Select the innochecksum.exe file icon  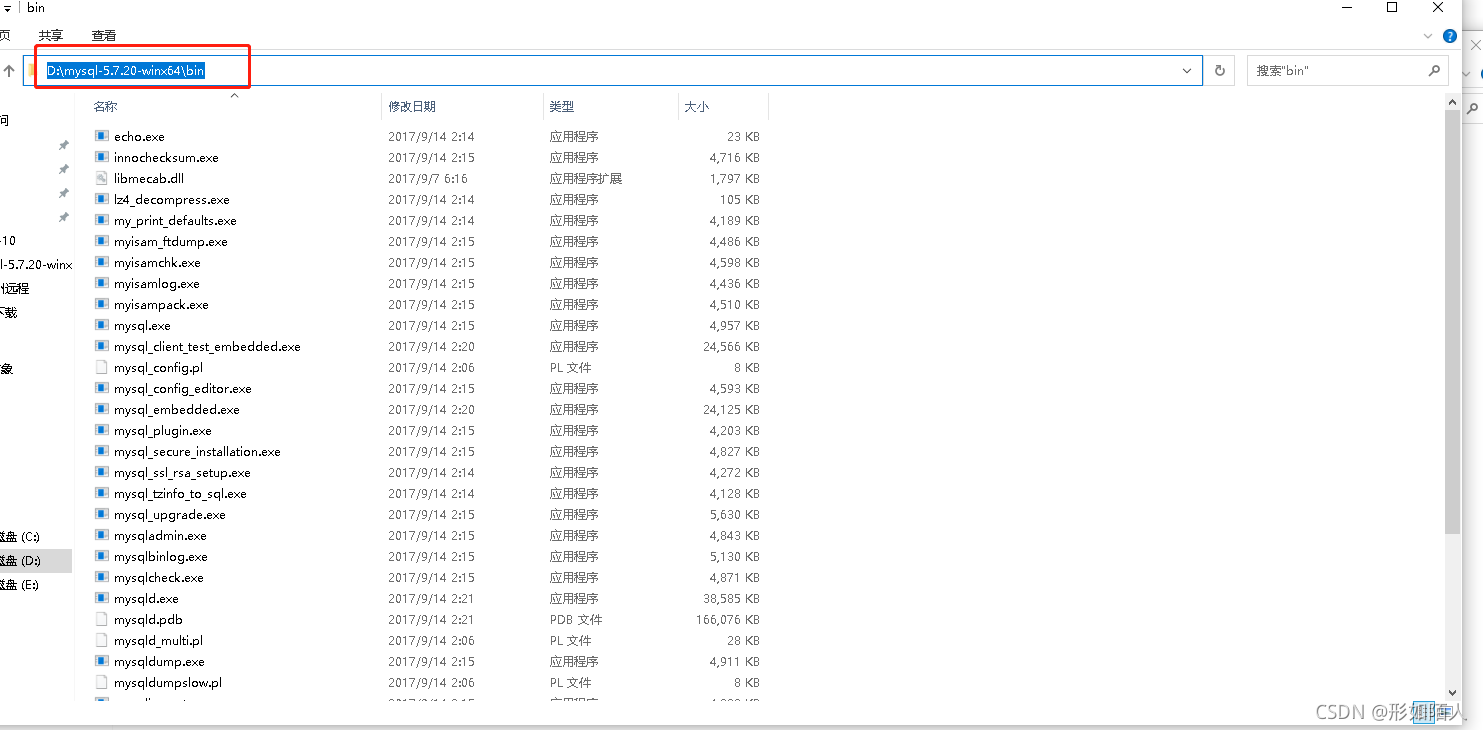click(101, 157)
